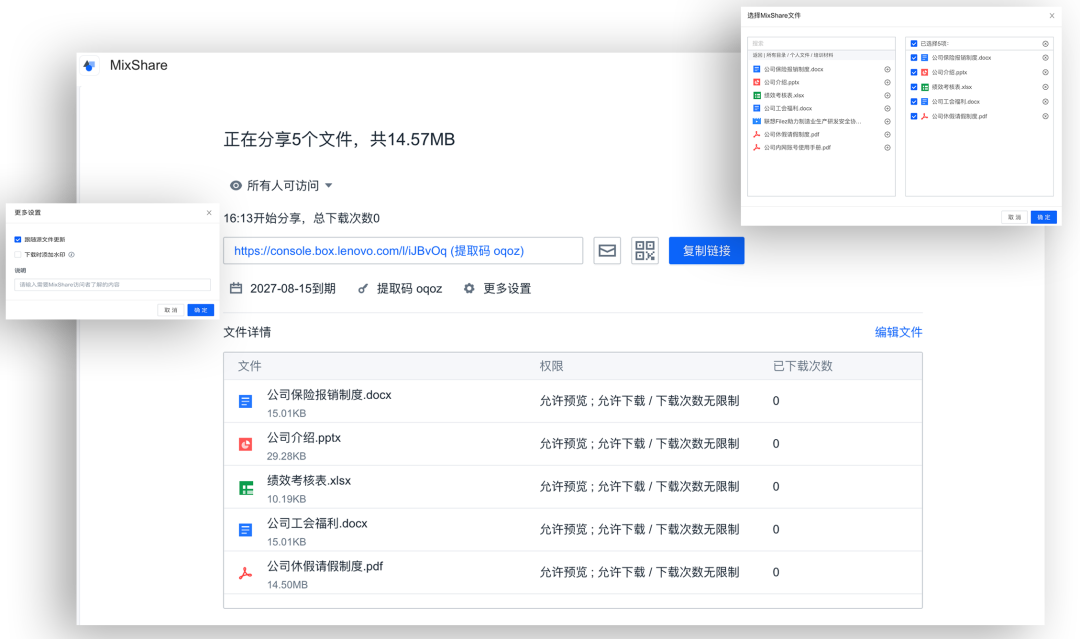Screen dimensions: 1080x639
Task: Click 取消 in 选择MixShare文件 dialog
Action: click(1015, 218)
